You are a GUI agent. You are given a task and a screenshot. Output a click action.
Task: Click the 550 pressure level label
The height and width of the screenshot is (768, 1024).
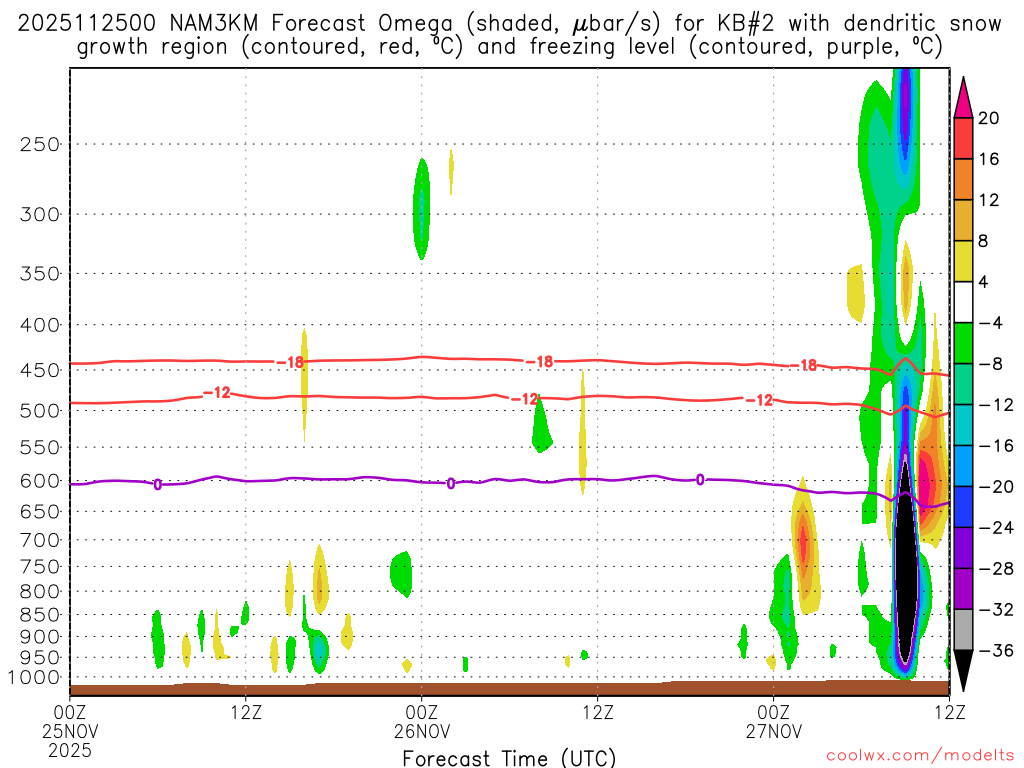pyautogui.click(x=40, y=448)
